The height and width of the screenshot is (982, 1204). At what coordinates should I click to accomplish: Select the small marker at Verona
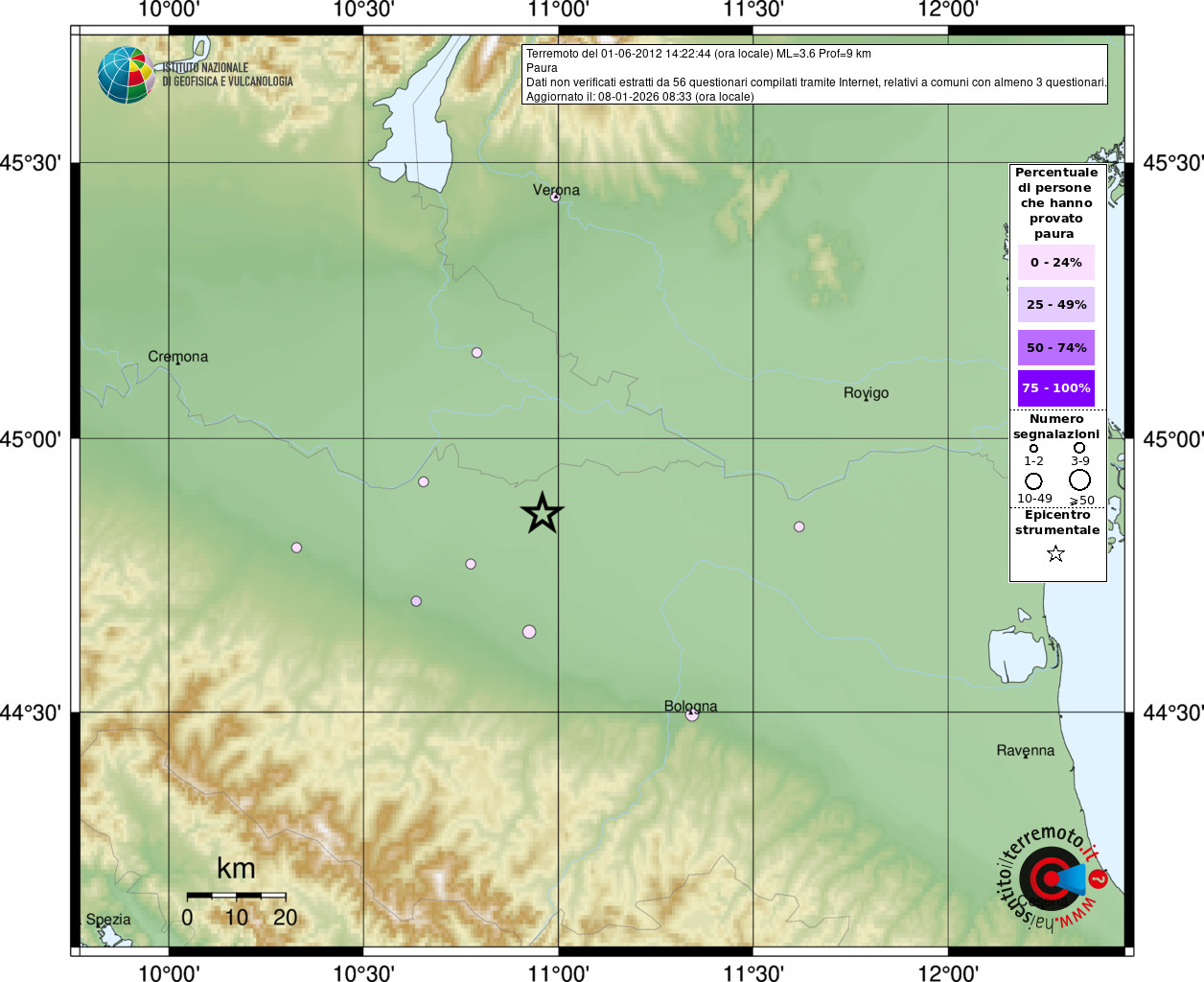coord(555,197)
